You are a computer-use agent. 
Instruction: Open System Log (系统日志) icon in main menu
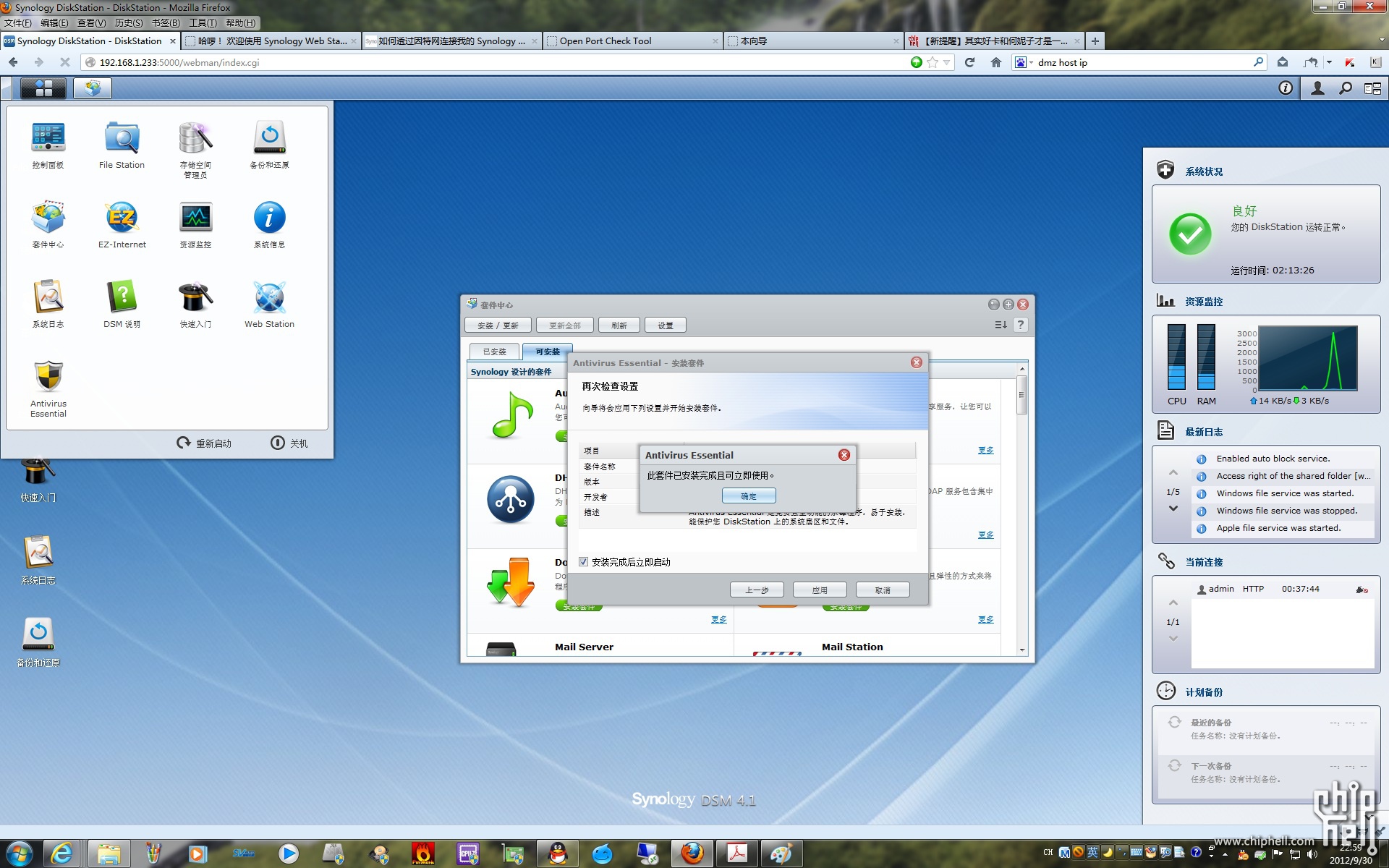48,304
